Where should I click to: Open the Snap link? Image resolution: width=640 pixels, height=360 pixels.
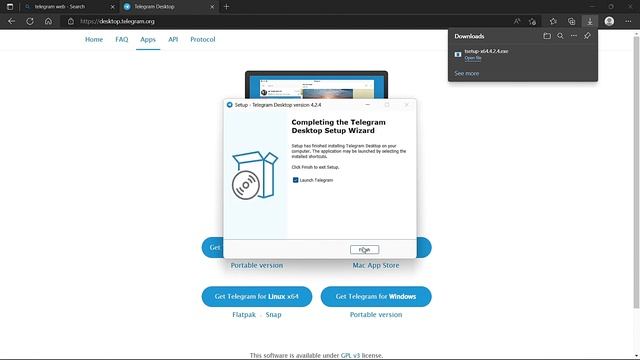click(273, 315)
